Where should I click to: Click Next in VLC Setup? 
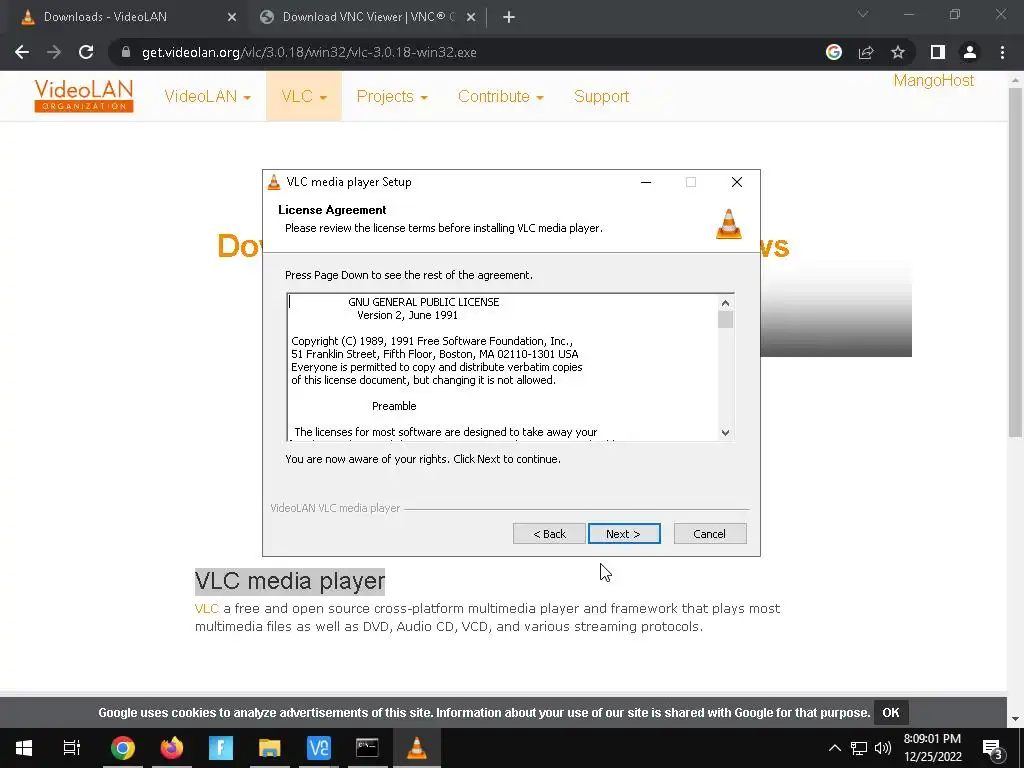click(x=624, y=534)
